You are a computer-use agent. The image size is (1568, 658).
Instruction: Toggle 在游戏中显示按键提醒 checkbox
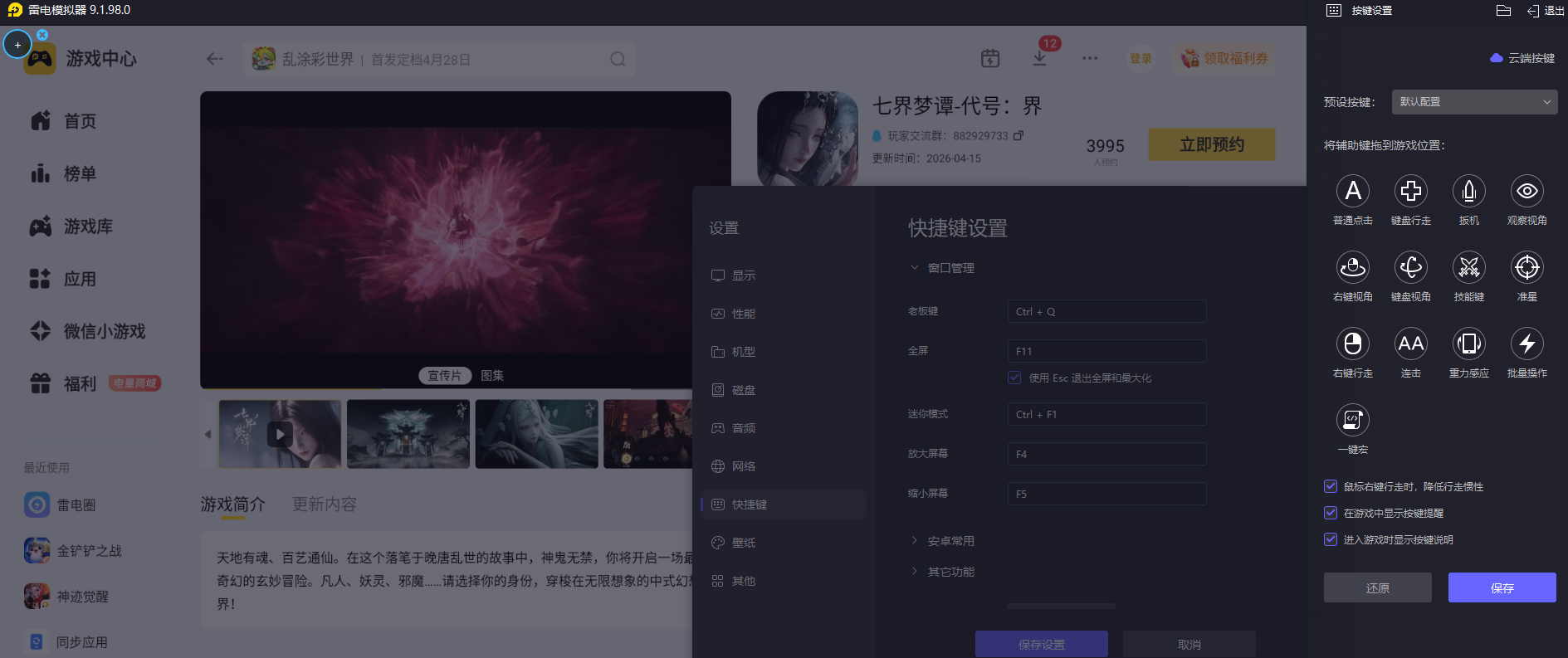click(1331, 514)
